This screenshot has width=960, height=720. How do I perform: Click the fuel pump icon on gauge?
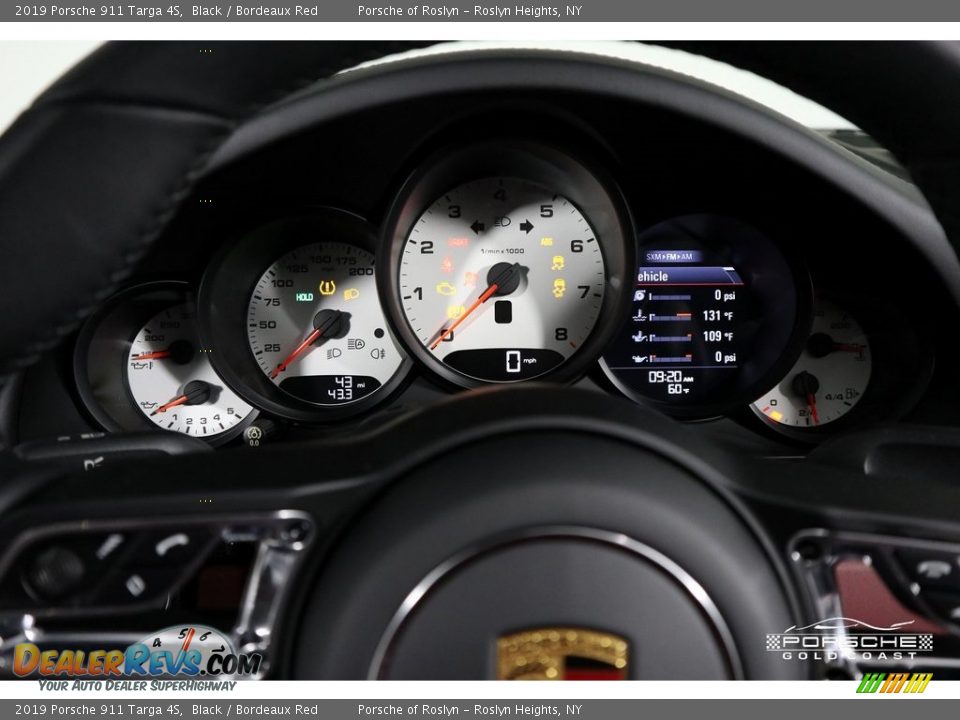click(x=851, y=394)
